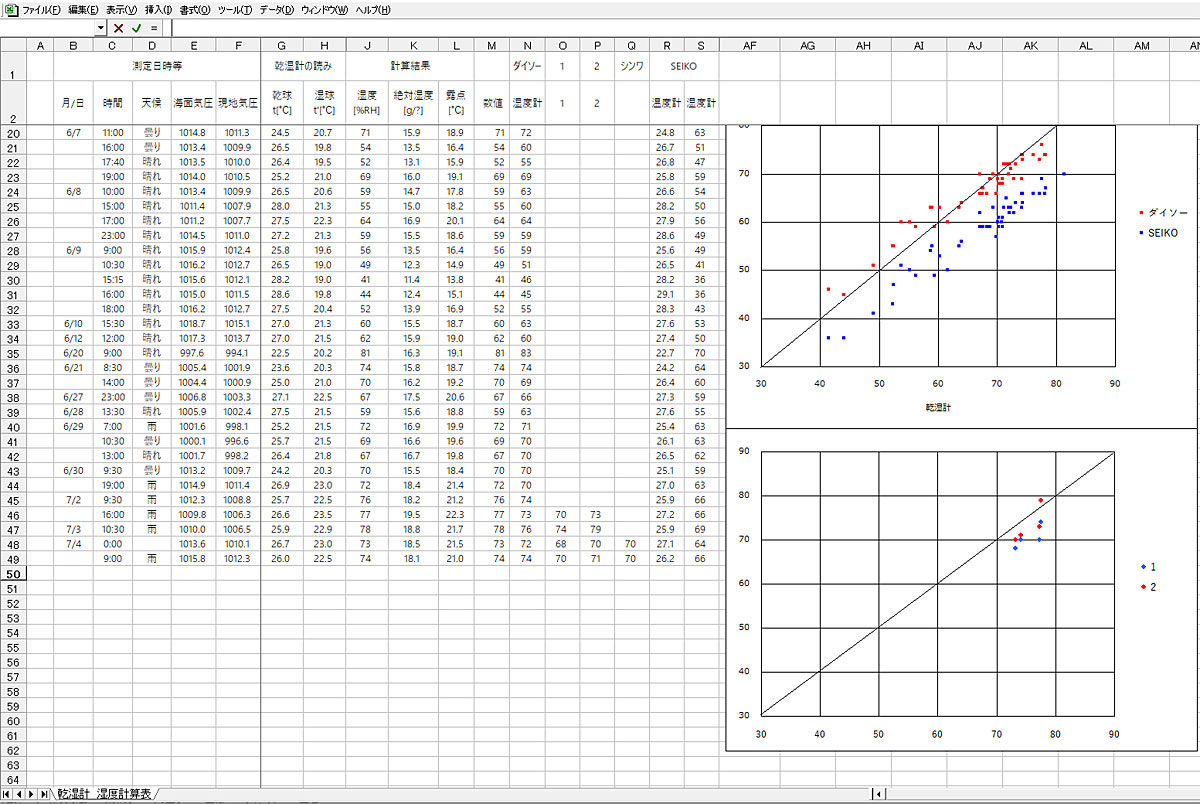Confirm entry with green checkmark
The width and height of the screenshot is (1200, 804).
tap(137, 28)
